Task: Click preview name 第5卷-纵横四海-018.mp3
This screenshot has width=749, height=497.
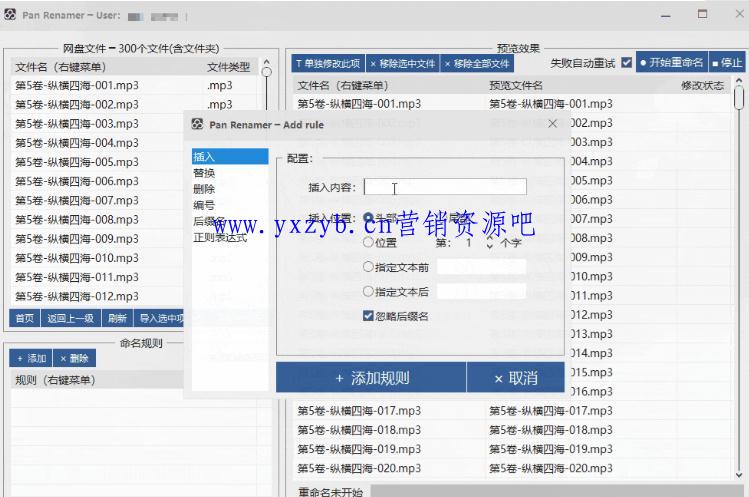Action: pos(551,430)
